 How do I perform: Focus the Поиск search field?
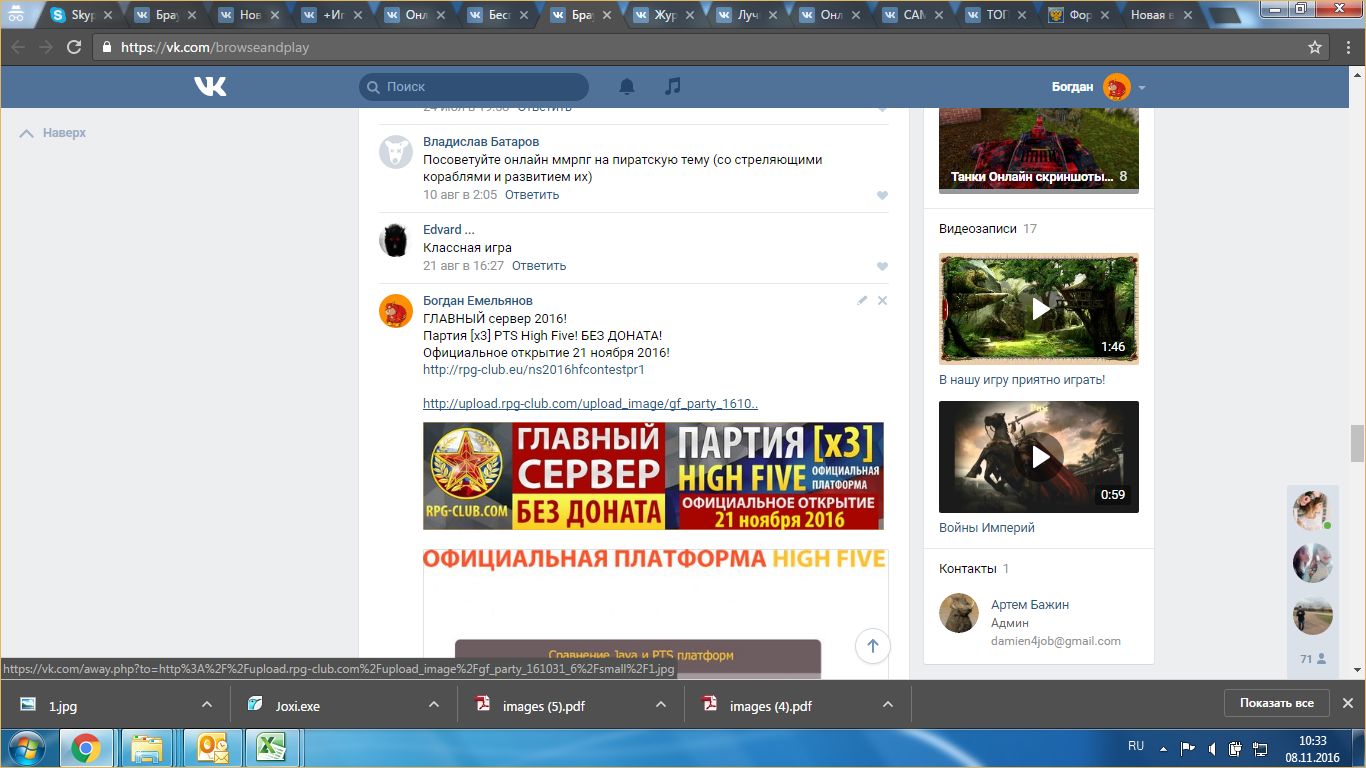474,87
